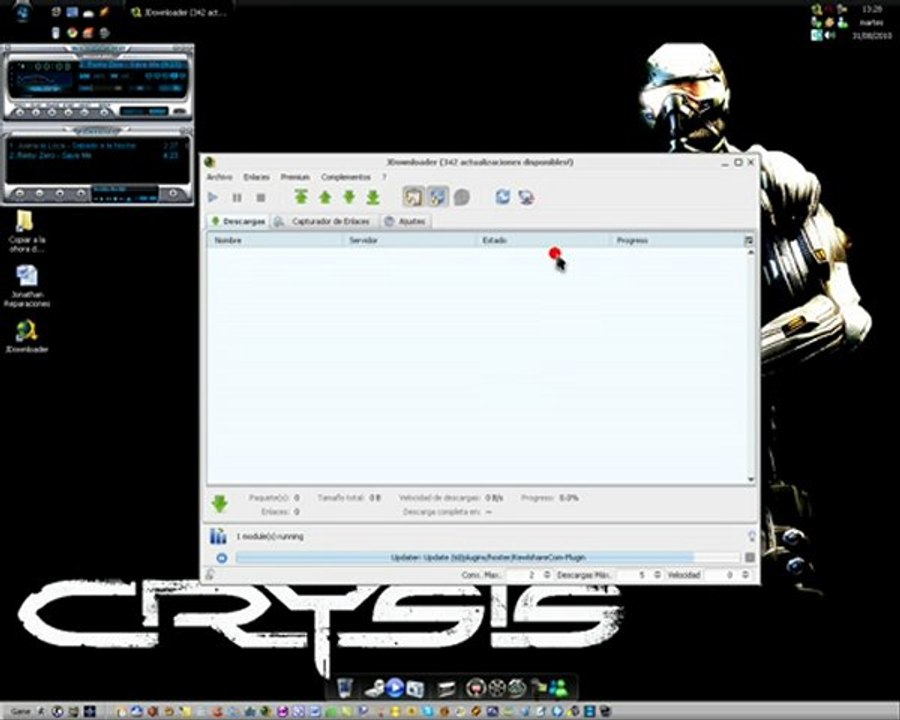This screenshot has height=720, width=900.
Task: Stop all downloads with the square stop icon
Action: coord(261,198)
